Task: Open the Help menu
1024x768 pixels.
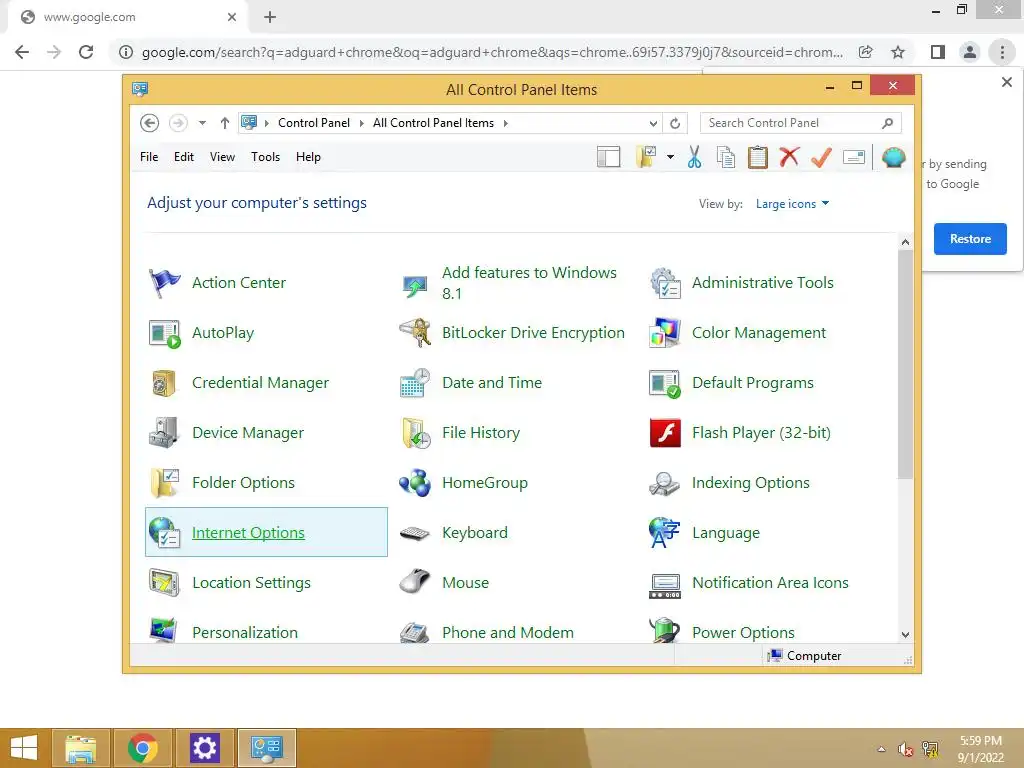Action: 308,157
